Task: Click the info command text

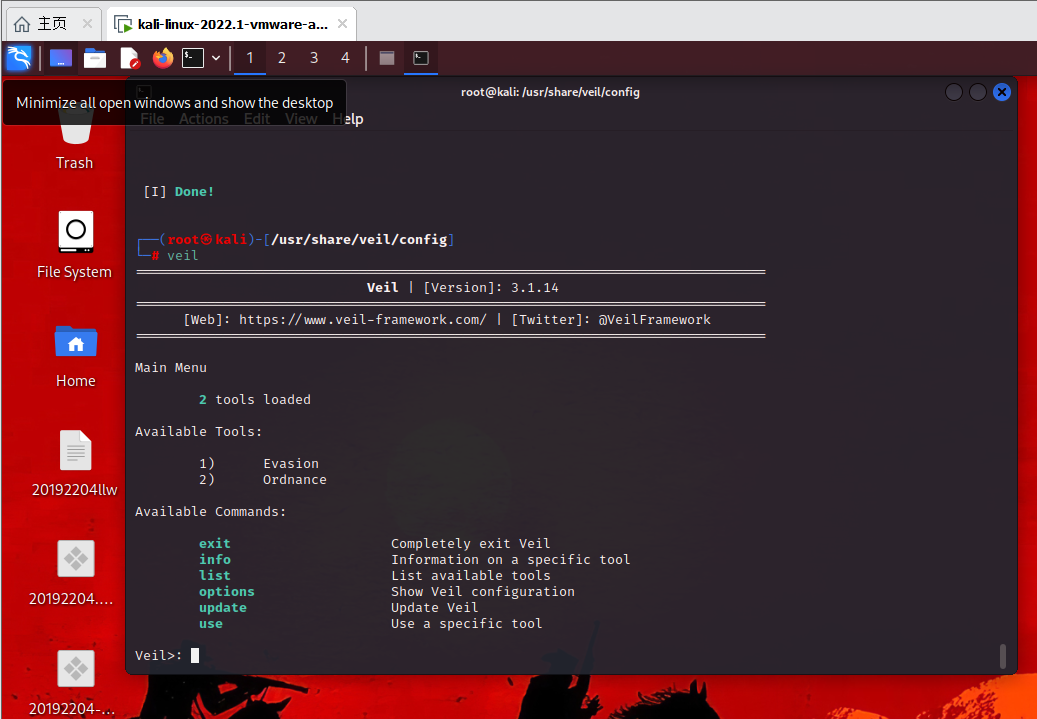Action: tap(215, 560)
